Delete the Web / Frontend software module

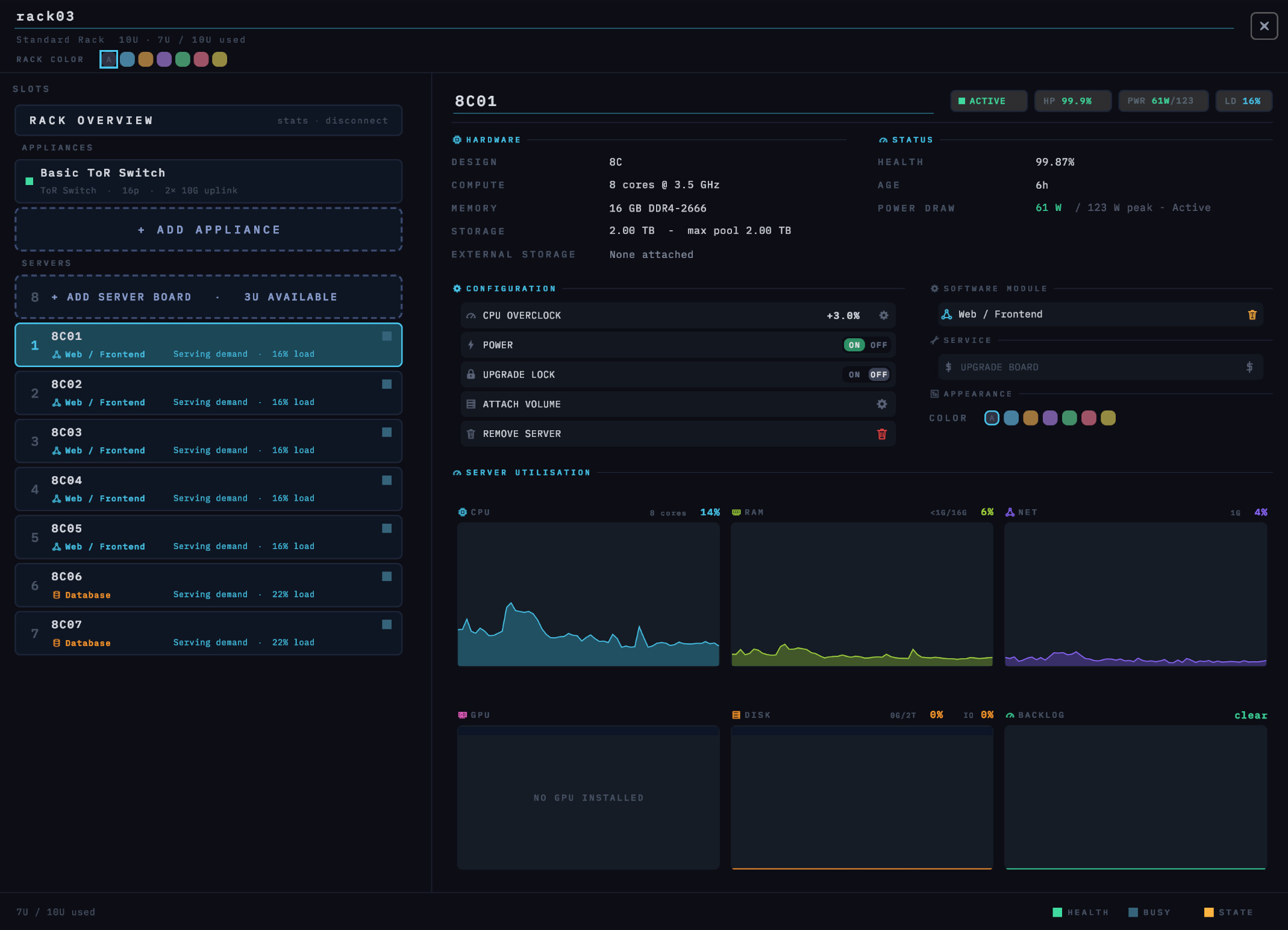(x=1252, y=315)
